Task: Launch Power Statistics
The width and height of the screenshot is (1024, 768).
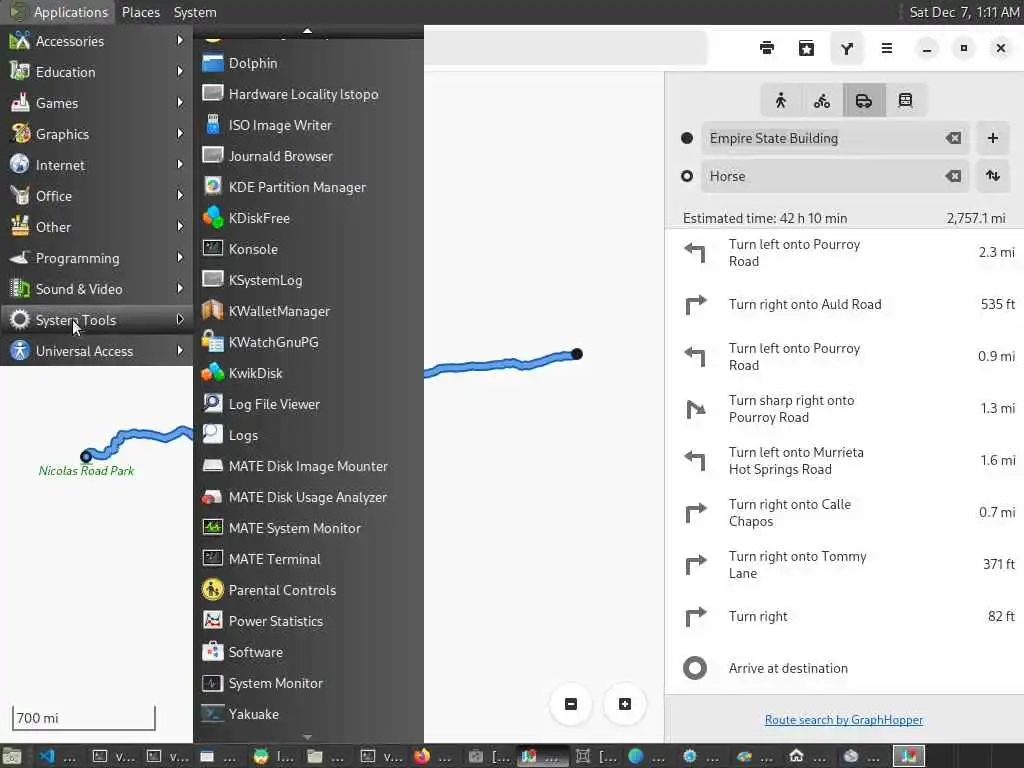Action: point(309,621)
